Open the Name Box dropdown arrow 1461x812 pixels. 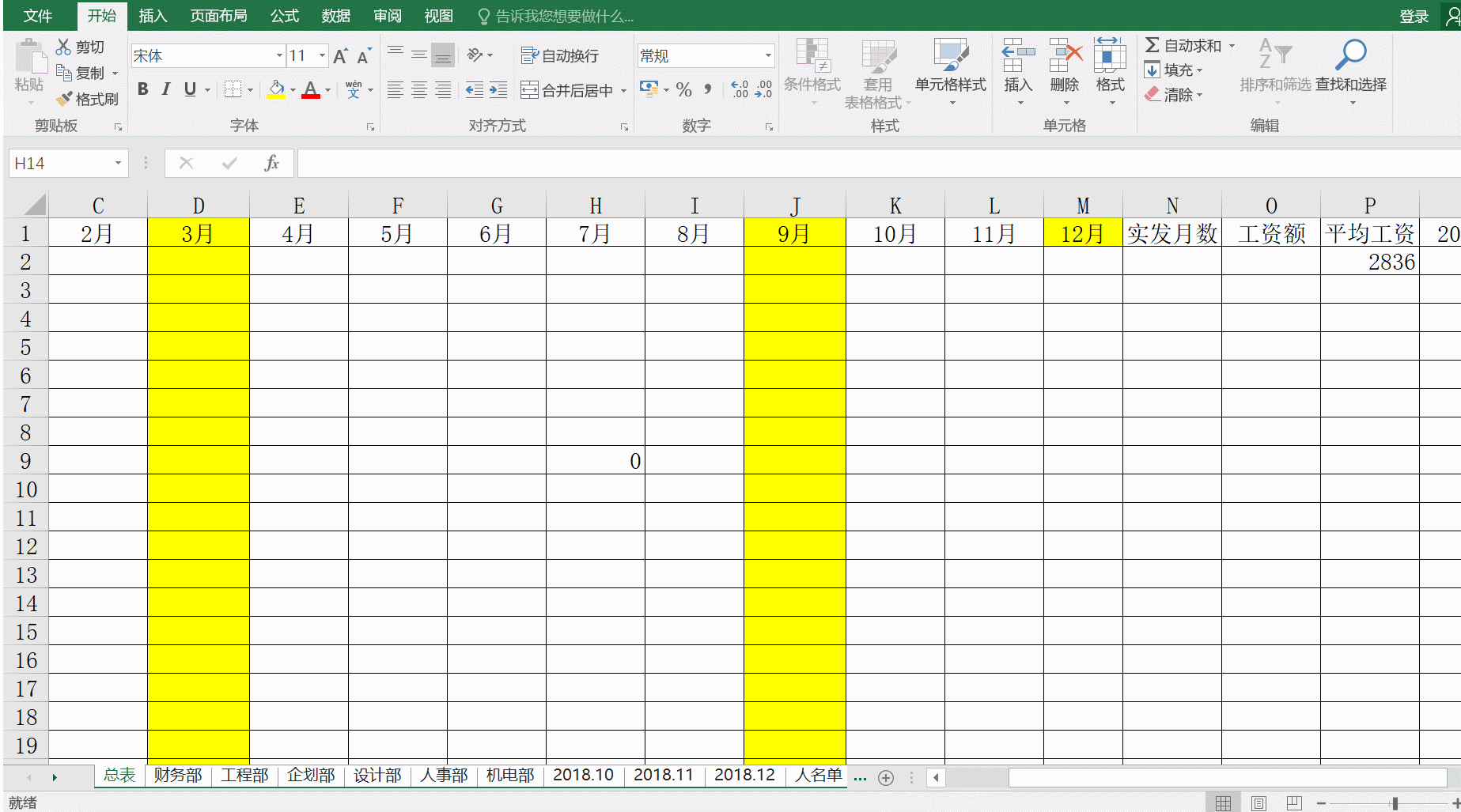pyautogui.click(x=118, y=163)
